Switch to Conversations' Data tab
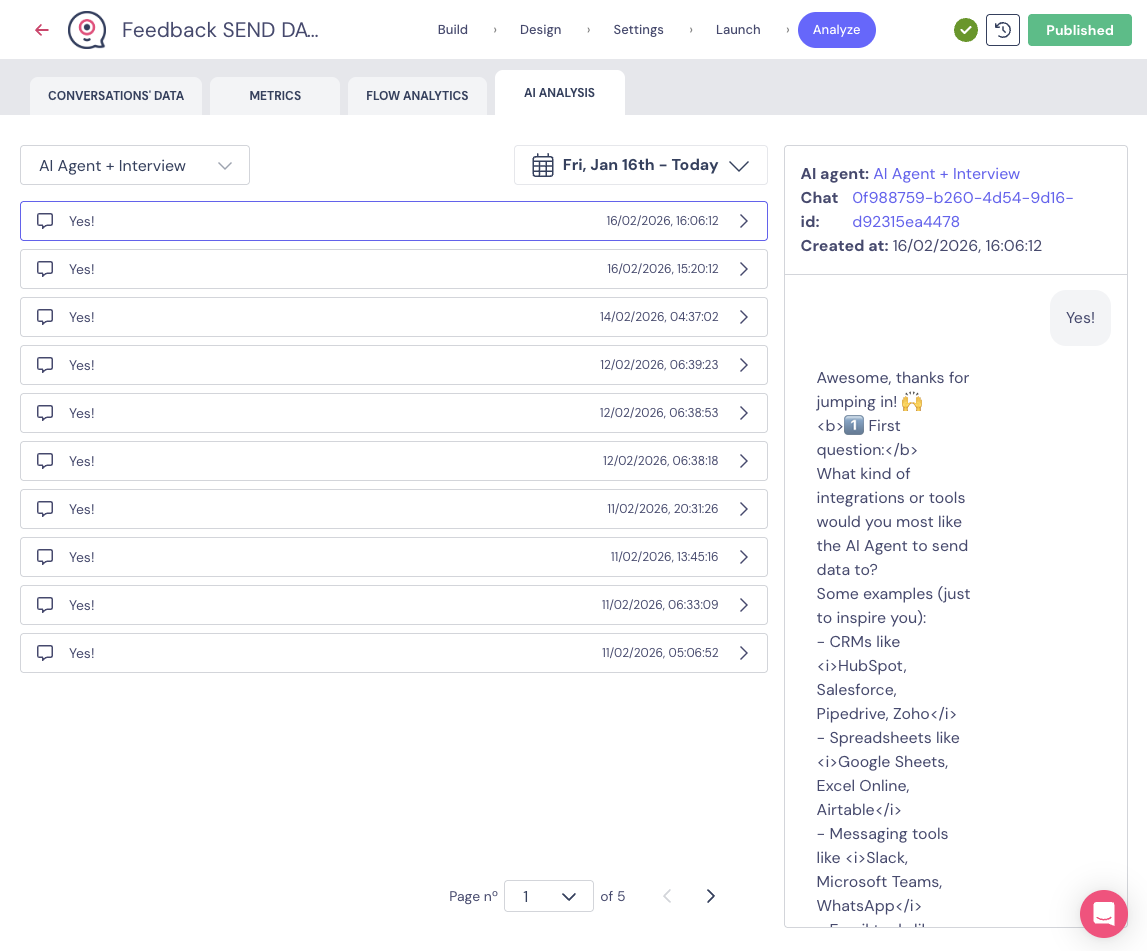 point(116,96)
